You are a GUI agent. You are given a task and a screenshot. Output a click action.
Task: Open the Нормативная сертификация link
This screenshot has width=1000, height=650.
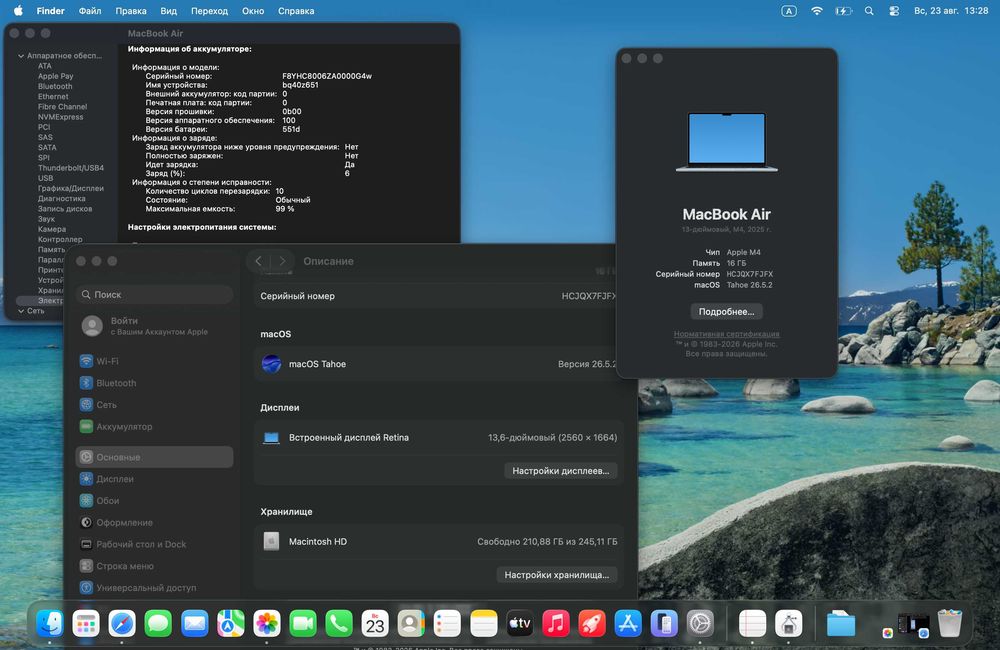click(x=726, y=334)
